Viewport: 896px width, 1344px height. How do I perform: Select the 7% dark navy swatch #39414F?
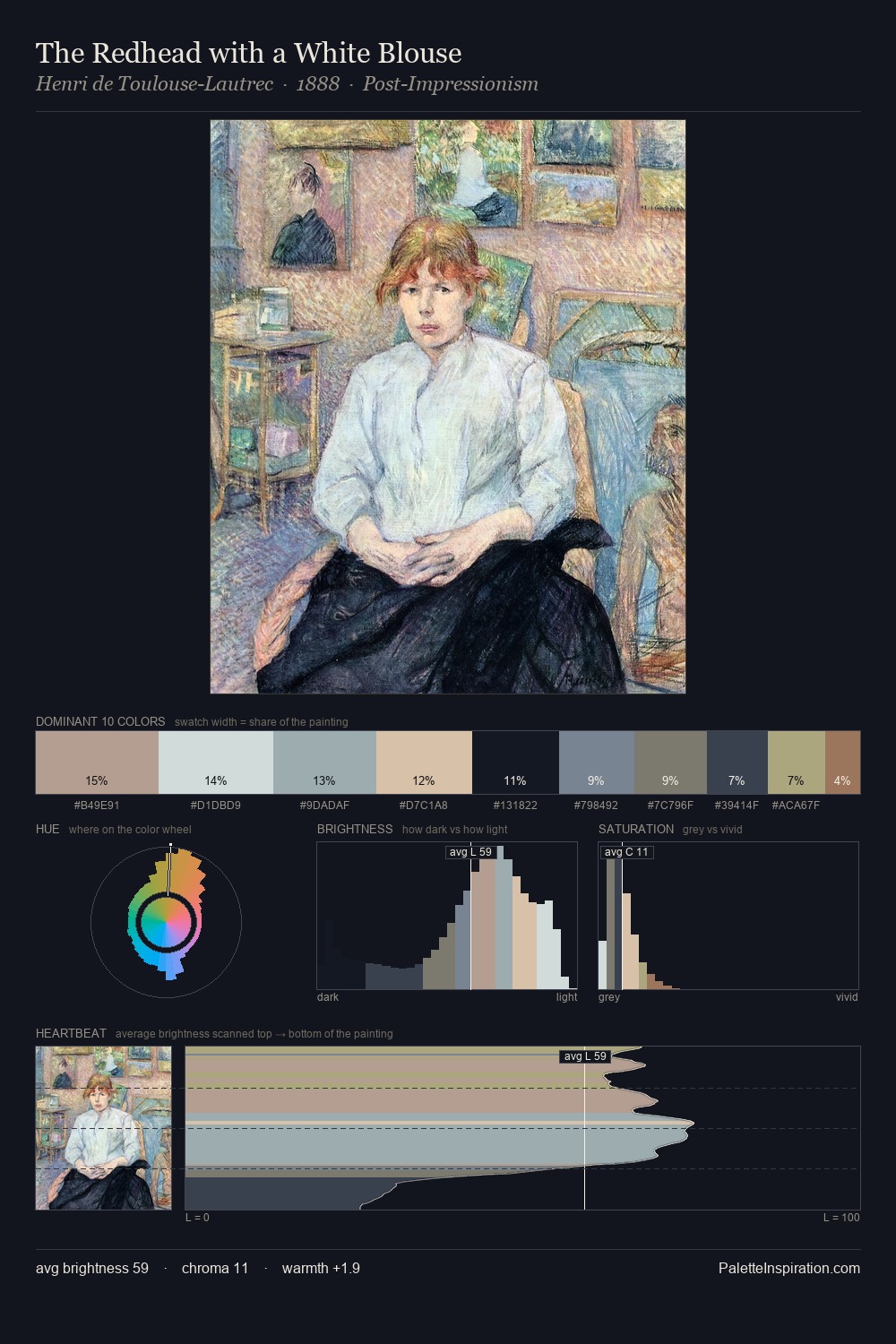[x=737, y=762]
